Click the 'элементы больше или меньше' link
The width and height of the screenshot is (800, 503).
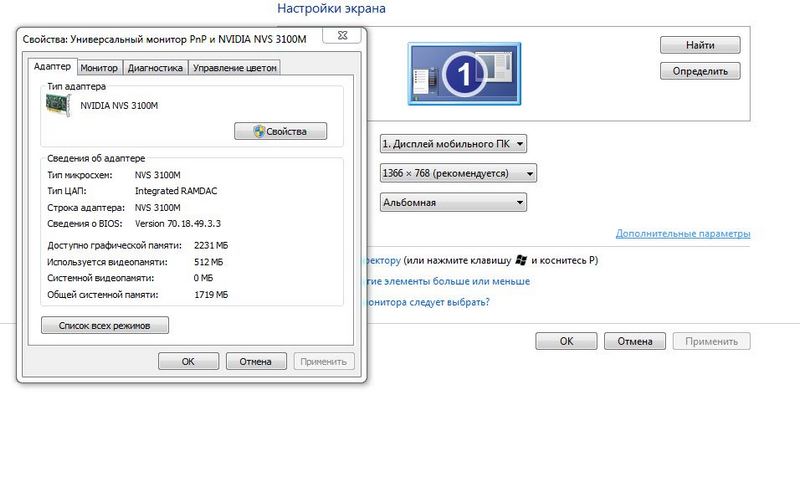tap(447, 281)
